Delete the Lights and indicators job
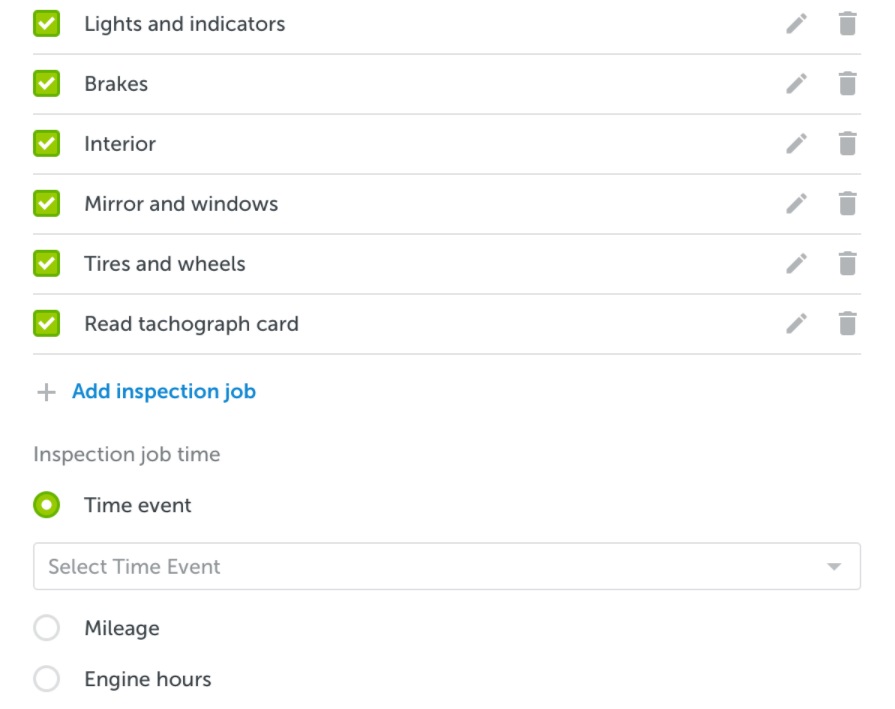This screenshot has height=709, width=895. [x=848, y=24]
